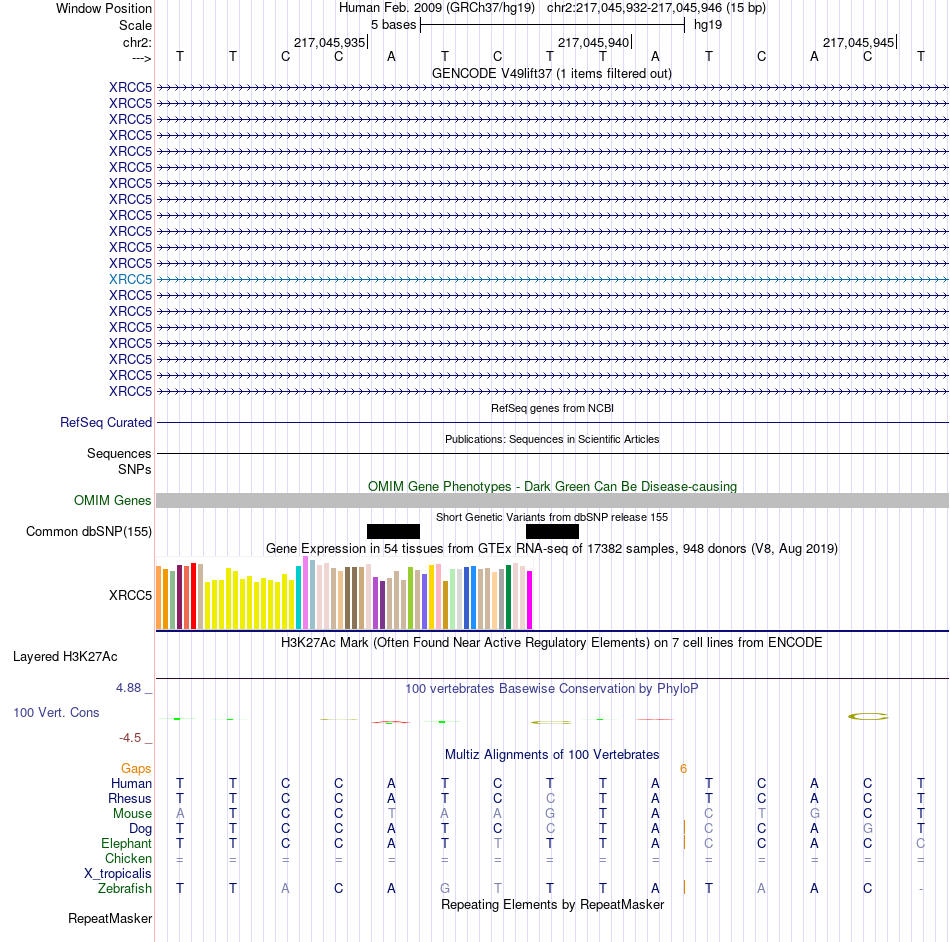Image resolution: width=950 pixels, height=942 pixels.
Task: Click coordinate marker 217,045,940
Action: click(594, 42)
